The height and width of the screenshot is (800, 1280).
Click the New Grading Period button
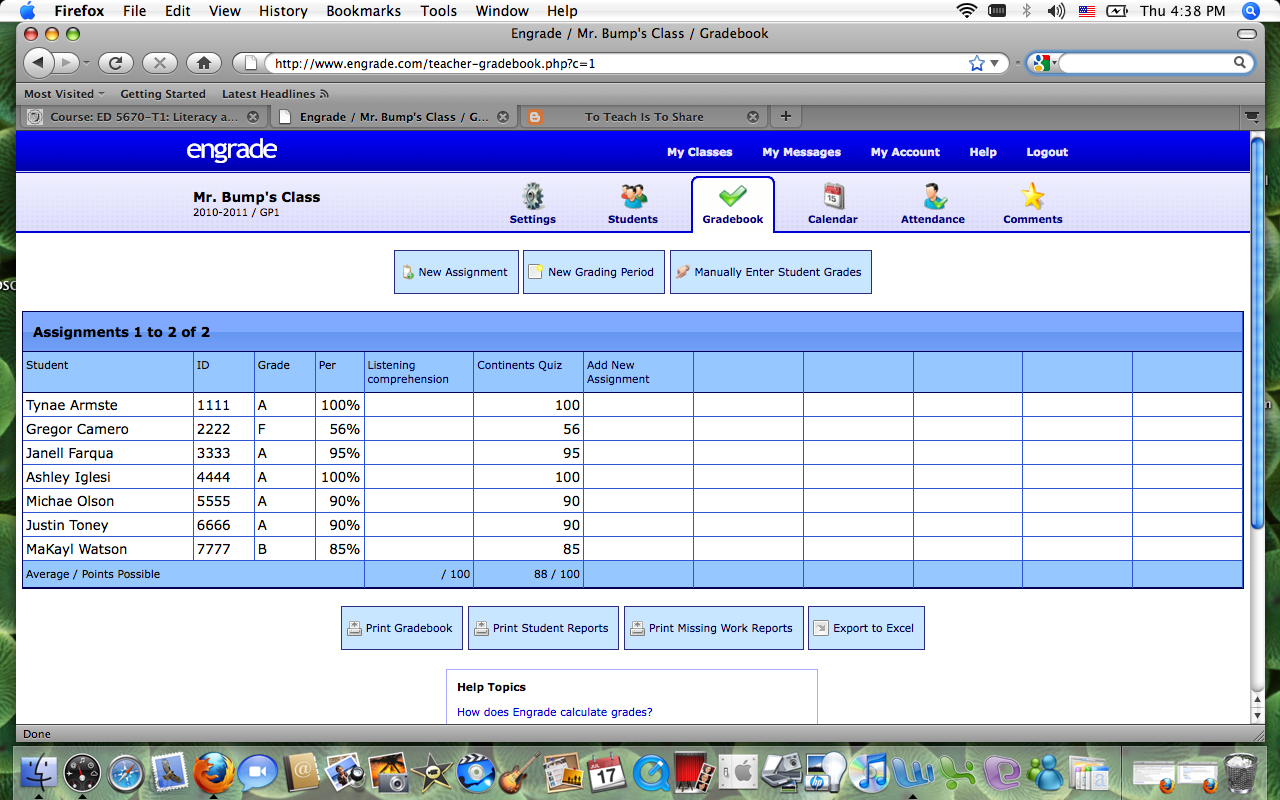point(594,272)
